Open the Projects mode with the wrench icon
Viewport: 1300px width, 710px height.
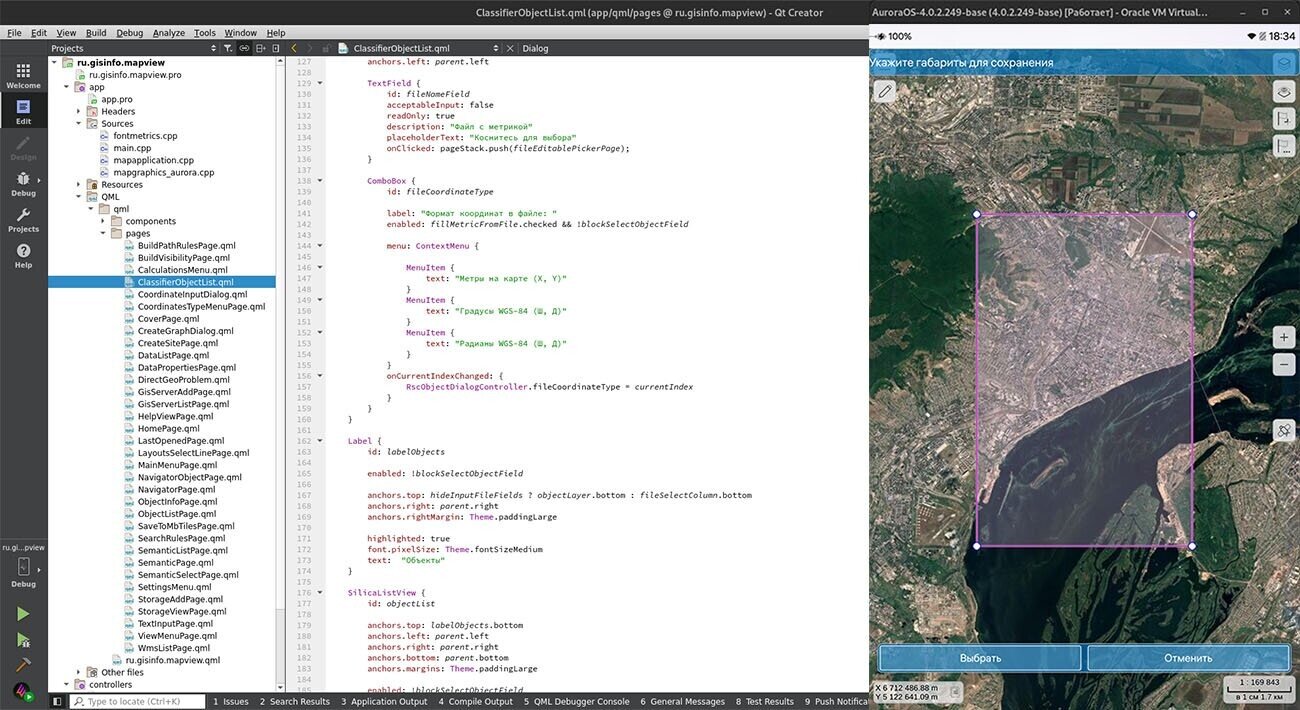pos(23,220)
